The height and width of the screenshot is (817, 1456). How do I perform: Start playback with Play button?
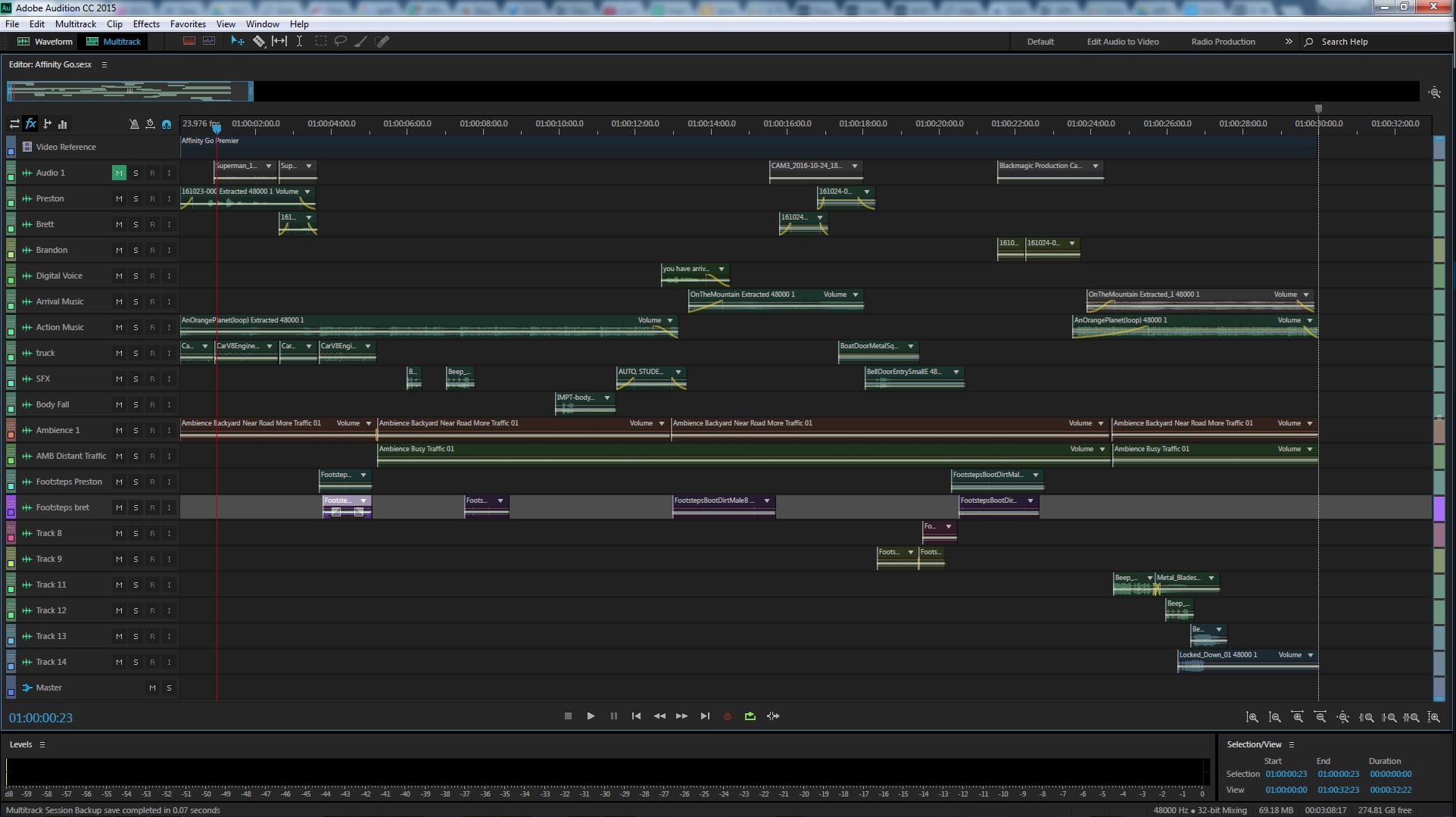[591, 716]
